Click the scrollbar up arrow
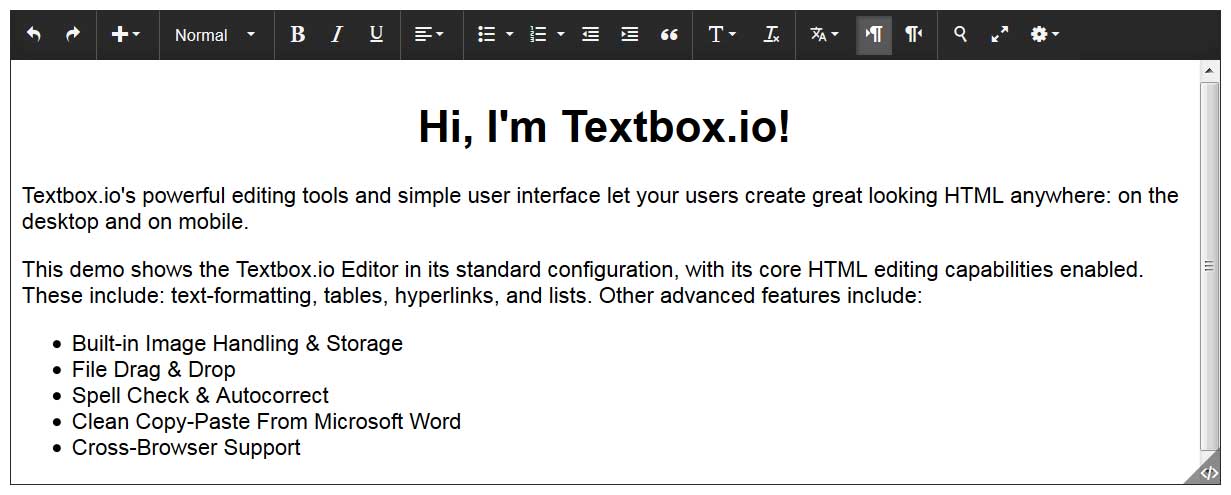 click(x=1210, y=70)
